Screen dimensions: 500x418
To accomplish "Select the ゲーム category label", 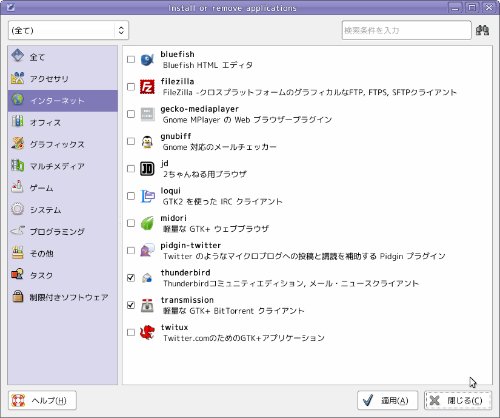I will [x=41, y=188].
